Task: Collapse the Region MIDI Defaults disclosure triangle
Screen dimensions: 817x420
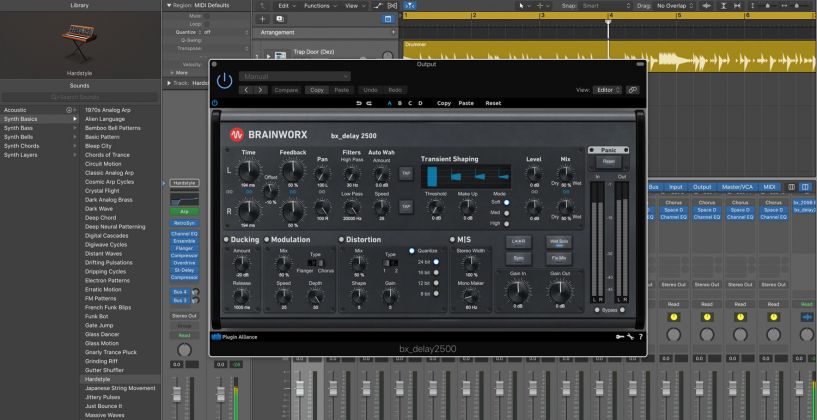Action: [169, 5]
